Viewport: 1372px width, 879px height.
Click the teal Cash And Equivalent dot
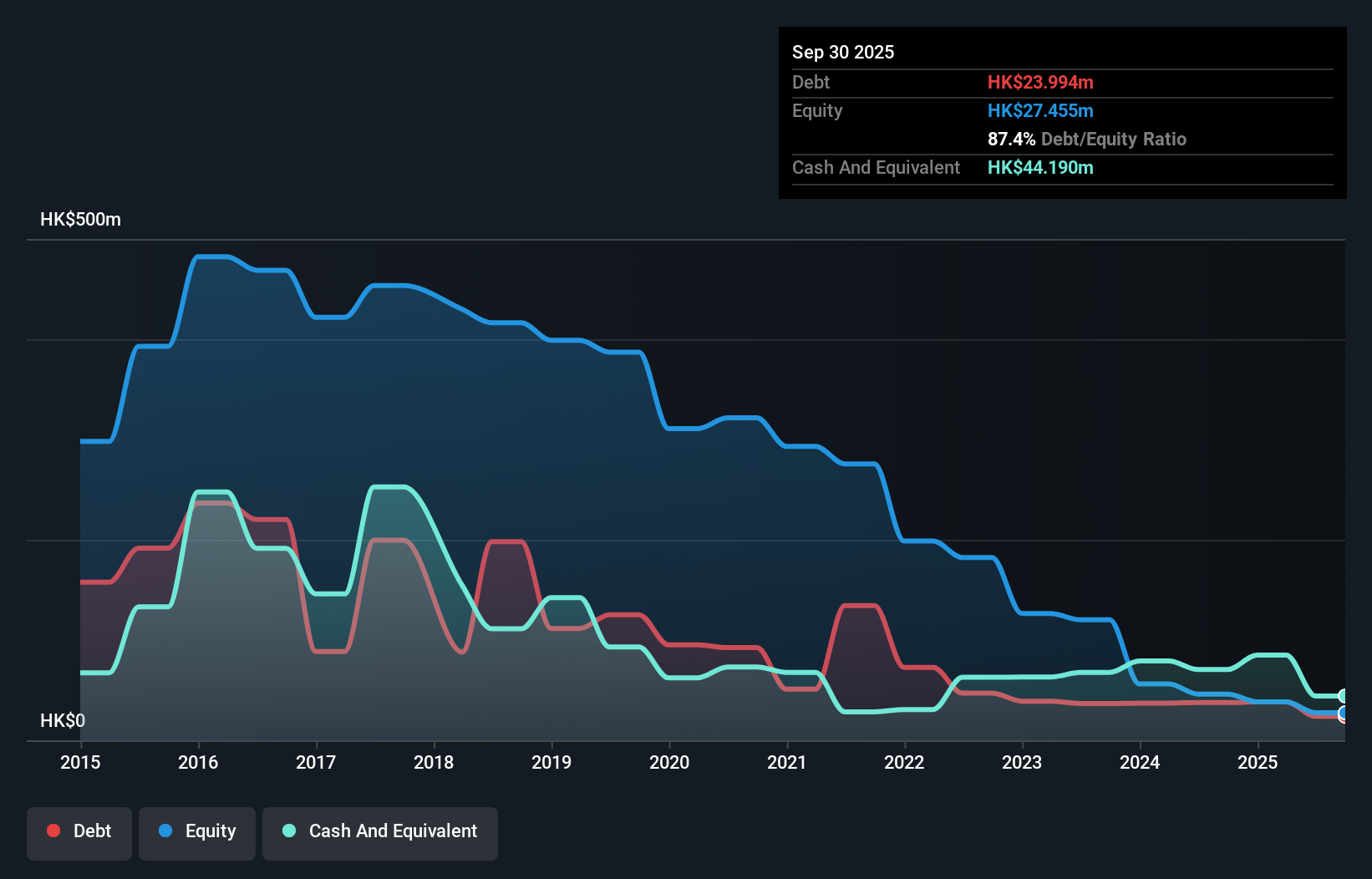click(287, 830)
